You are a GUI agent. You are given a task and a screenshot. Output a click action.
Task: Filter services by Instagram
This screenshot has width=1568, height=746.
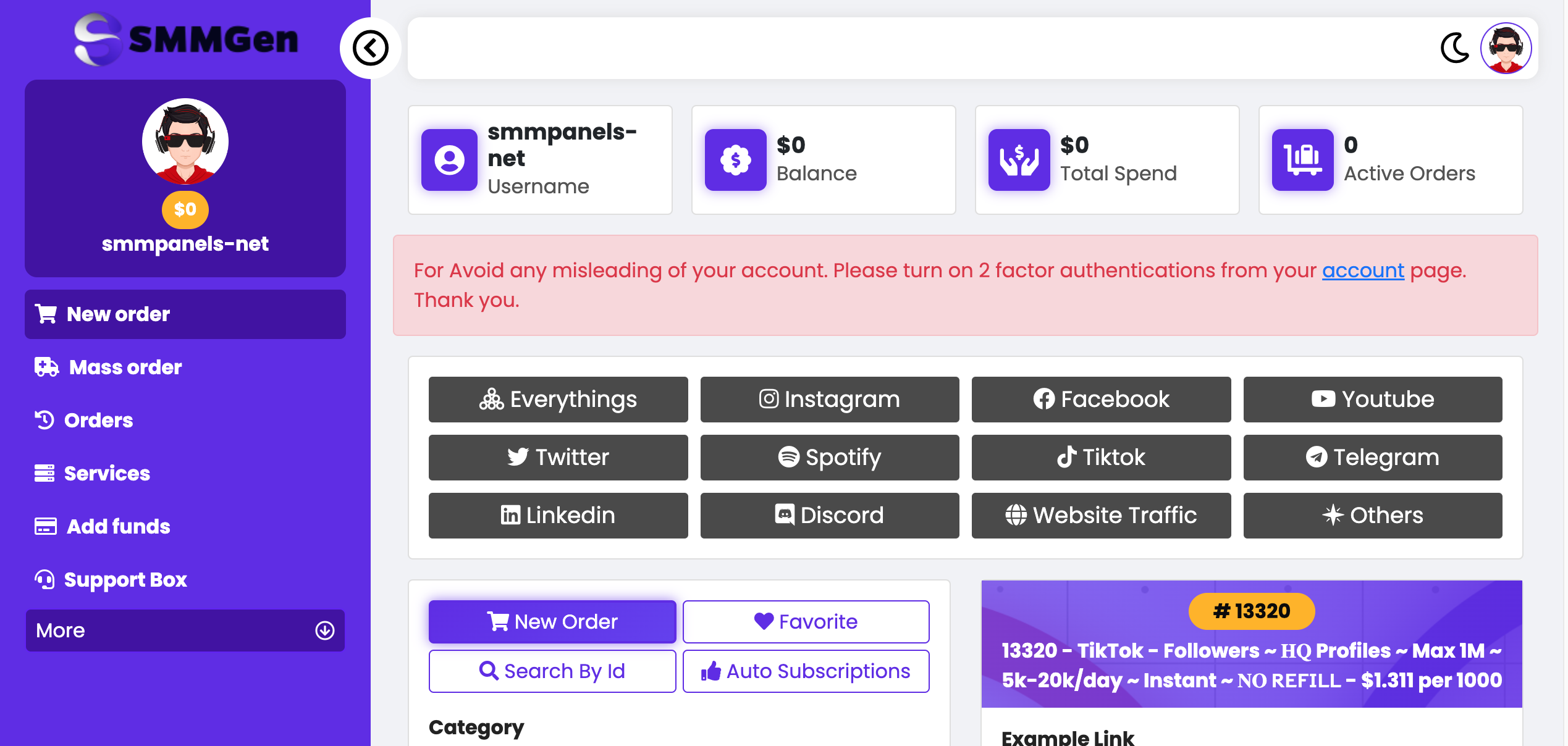point(830,400)
